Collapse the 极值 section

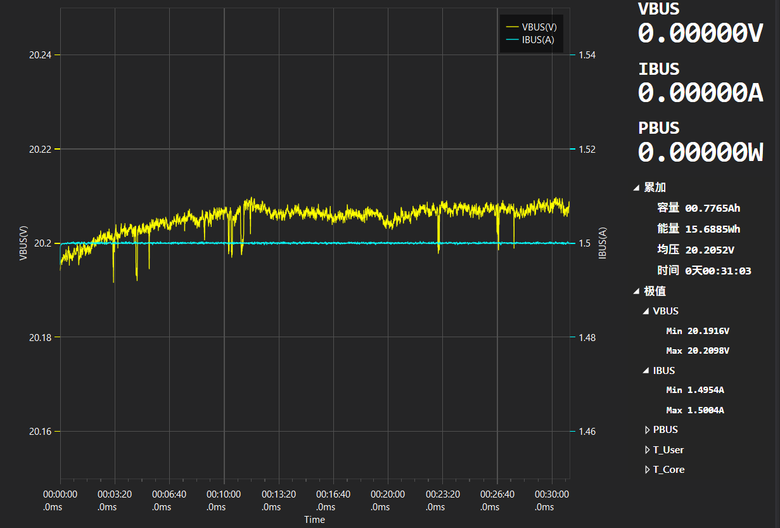click(636, 292)
